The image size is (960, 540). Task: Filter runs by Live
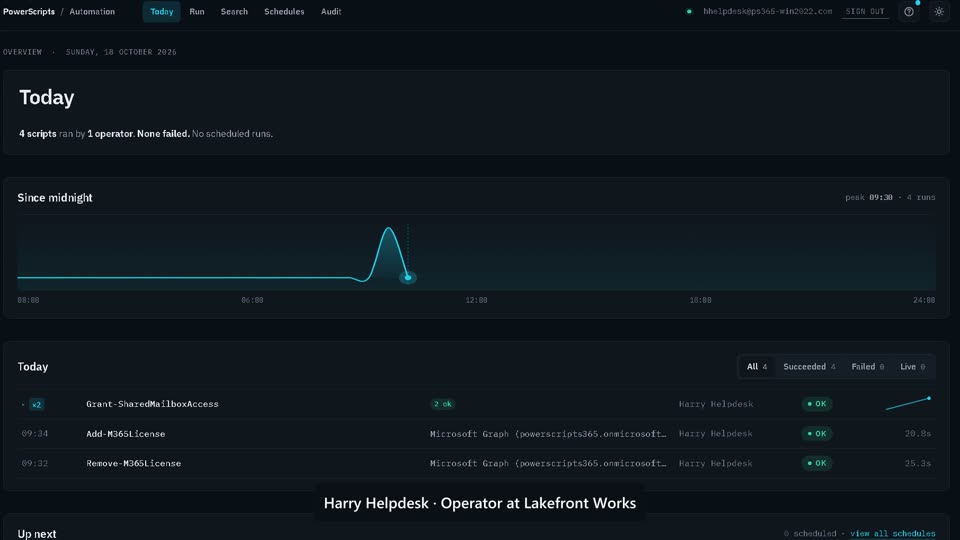(x=912, y=367)
